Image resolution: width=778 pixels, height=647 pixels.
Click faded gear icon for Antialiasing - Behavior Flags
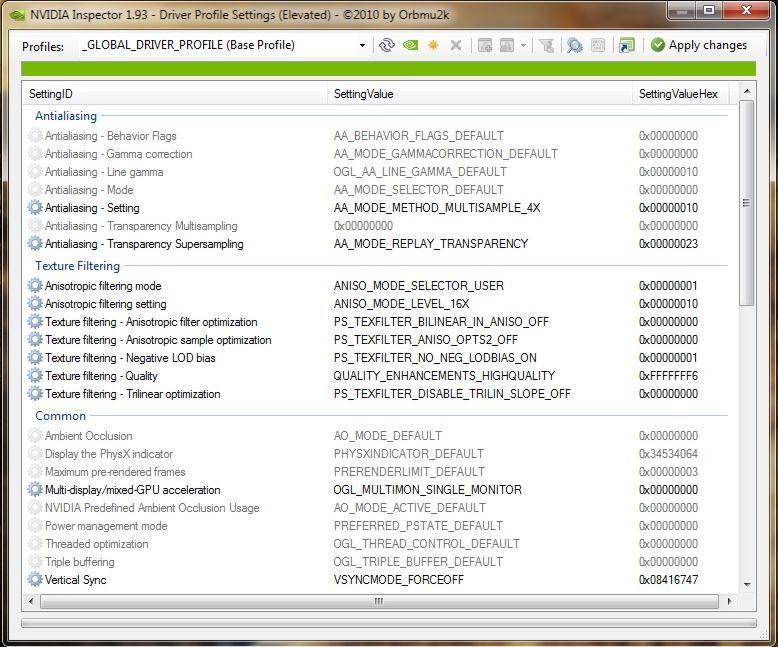[x=35, y=135]
